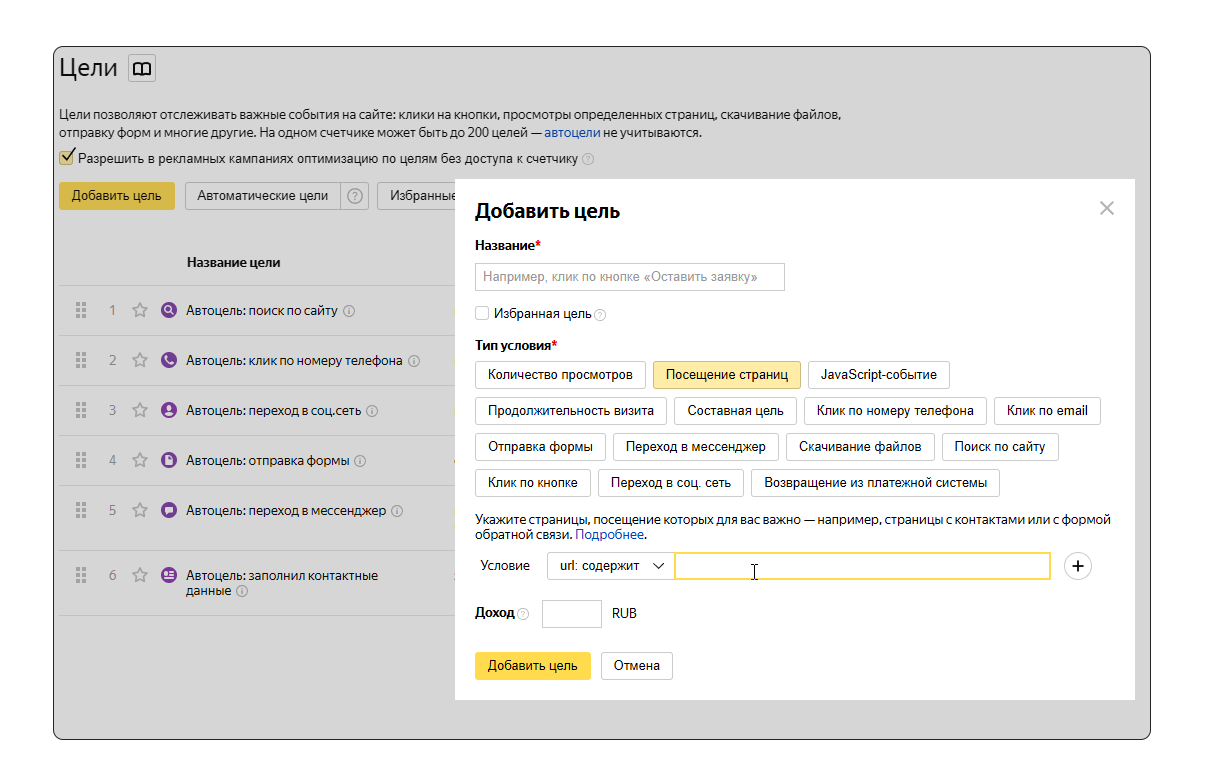
Task: Uncheck the campaign optimization permission checkbox
Action: pos(67,158)
